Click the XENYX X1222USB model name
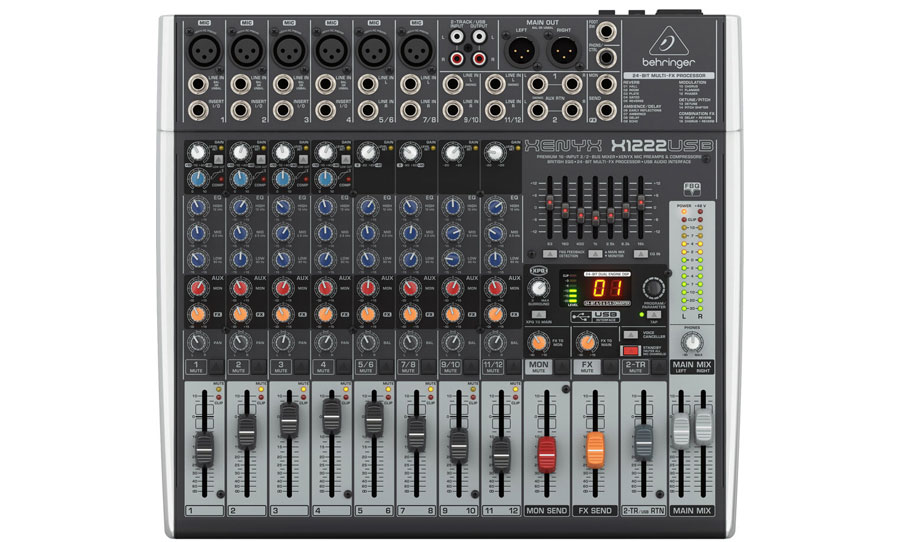 pos(618,145)
